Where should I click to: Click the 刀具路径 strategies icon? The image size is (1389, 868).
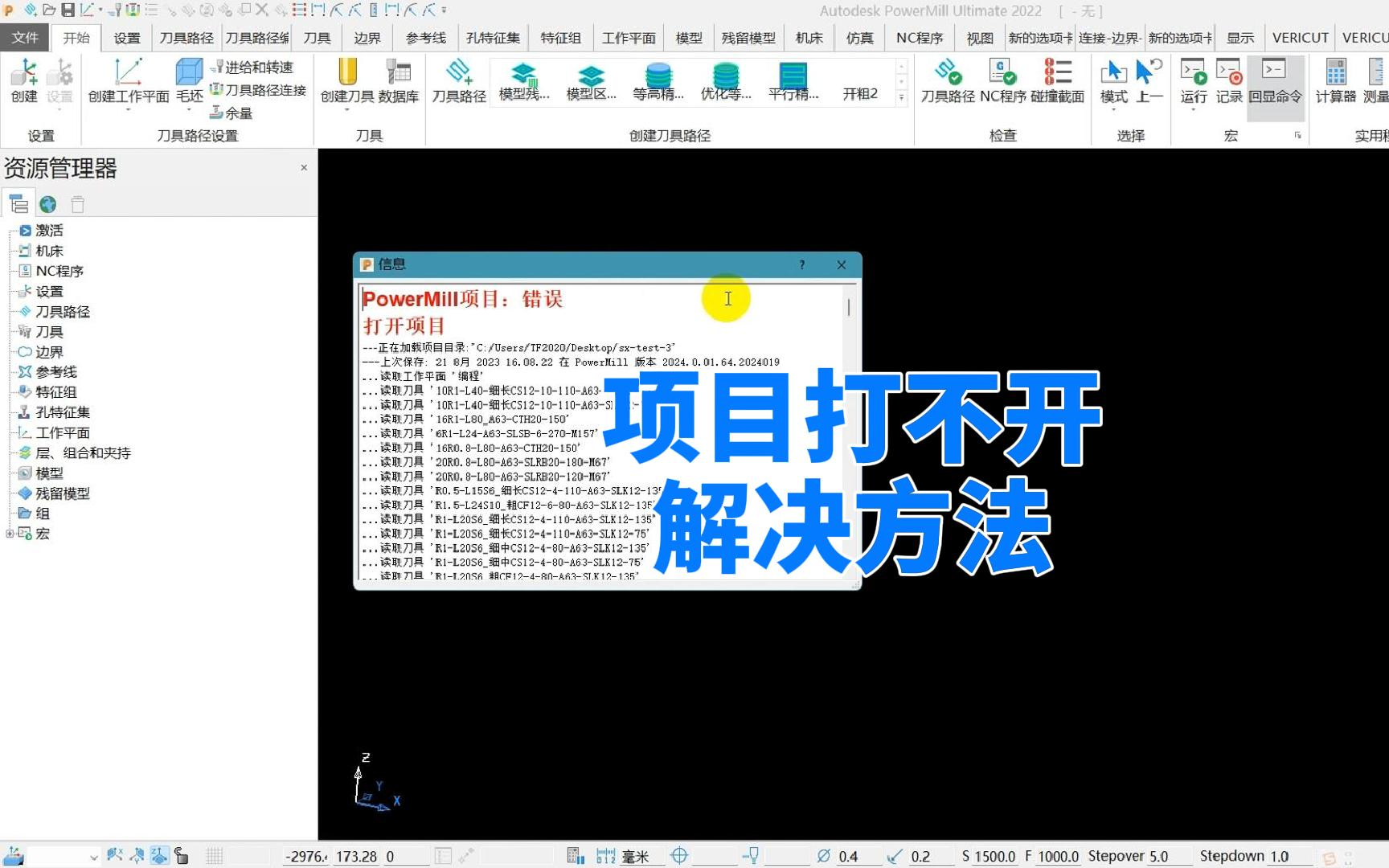coord(459,81)
